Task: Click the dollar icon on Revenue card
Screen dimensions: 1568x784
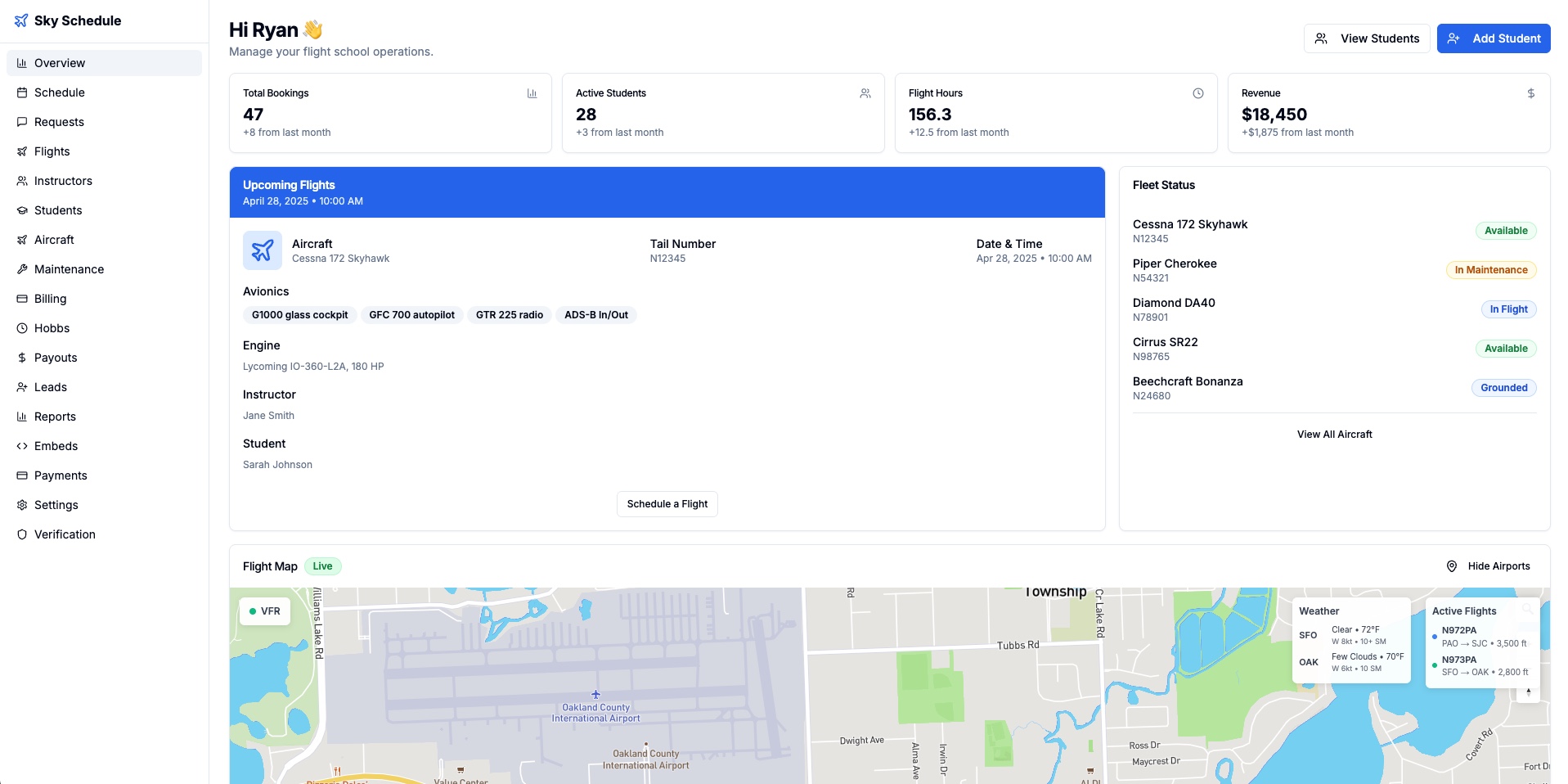Action: [x=1530, y=93]
